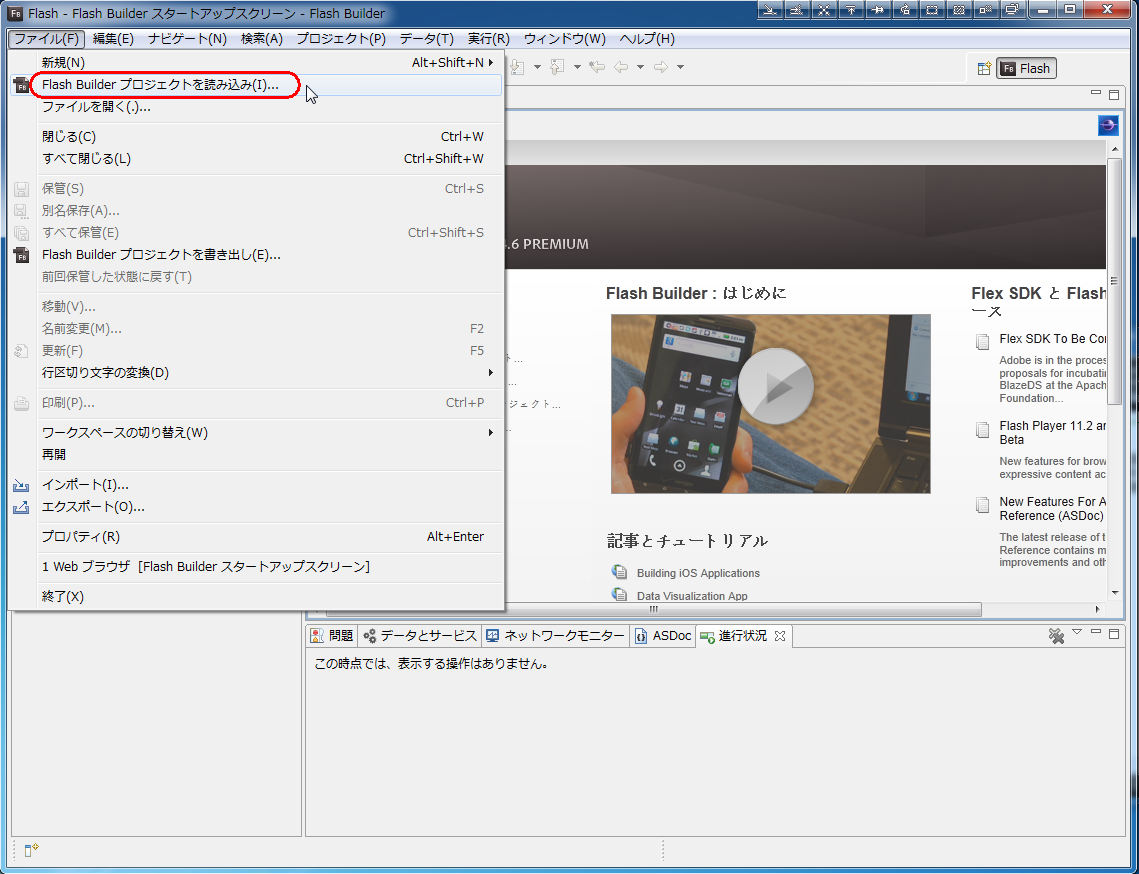Click the next annotation toolbar icon
Image resolution: width=1139 pixels, height=874 pixels.
pos(518,67)
